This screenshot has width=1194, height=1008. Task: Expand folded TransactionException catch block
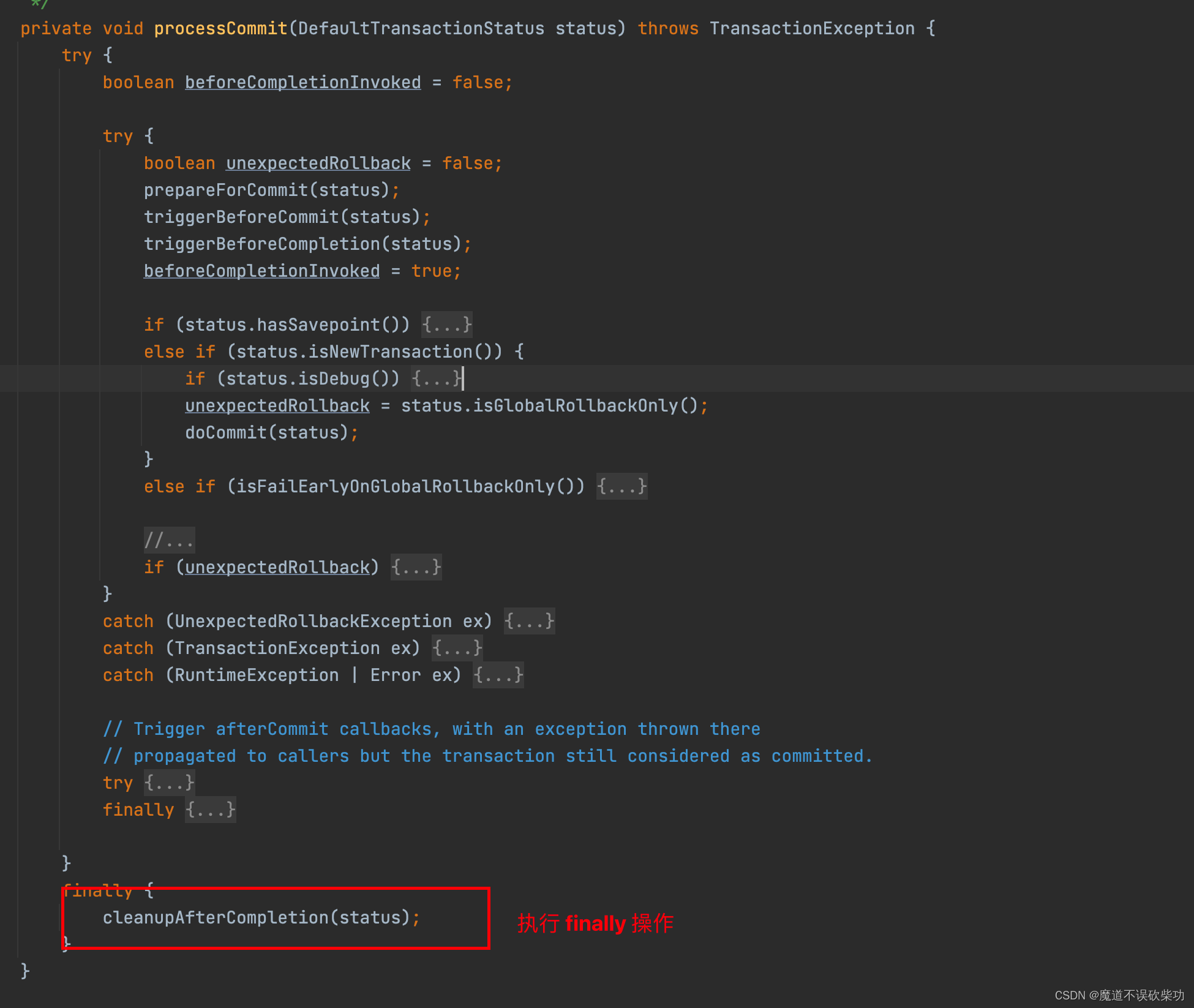pyautogui.click(x=457, y=648)
